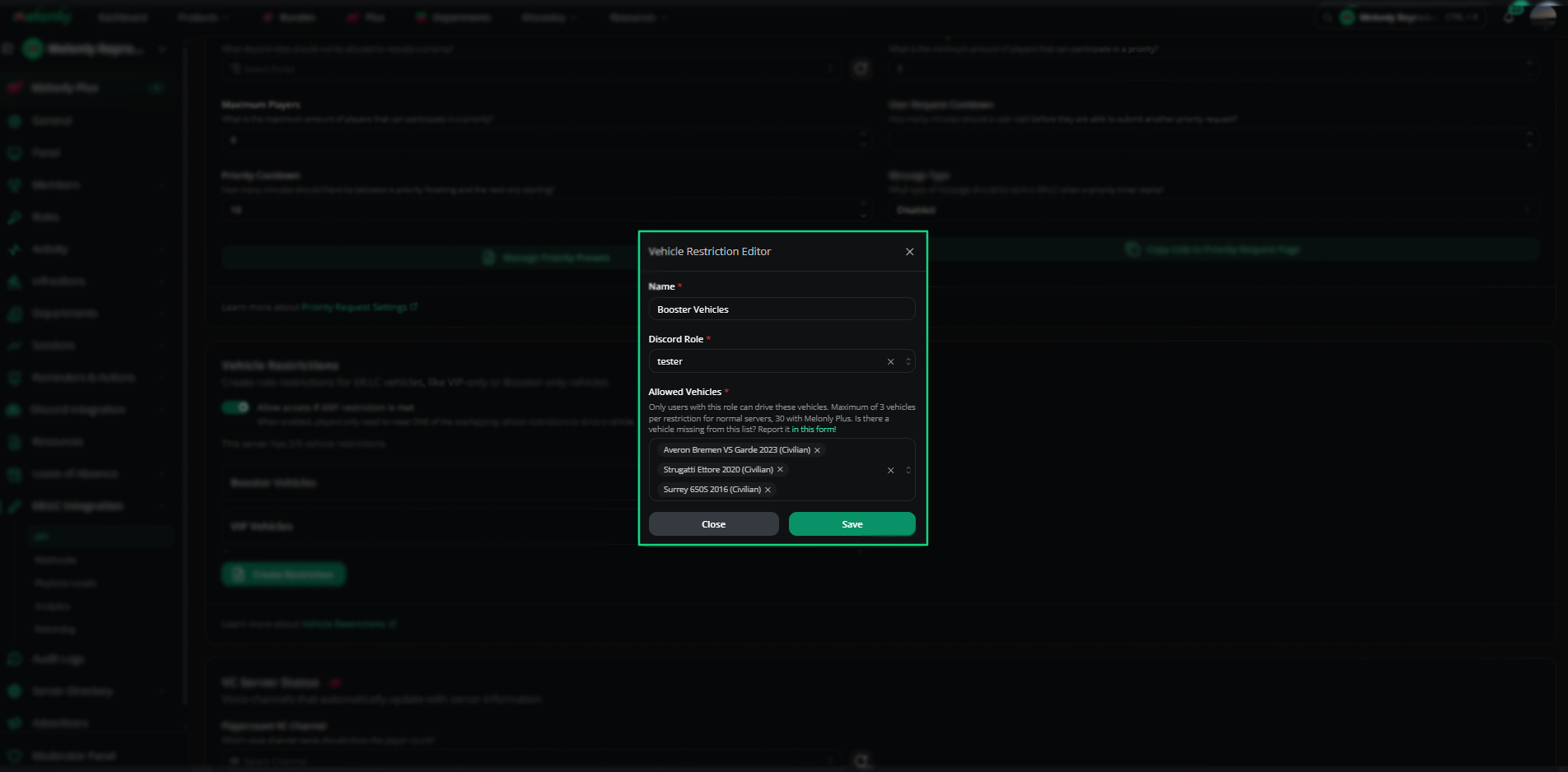The height and width of the screenshot is (772, 1568).
Task: Remove the Averon Bremen VS Garde 2023 chip
Action: [817, 450]
